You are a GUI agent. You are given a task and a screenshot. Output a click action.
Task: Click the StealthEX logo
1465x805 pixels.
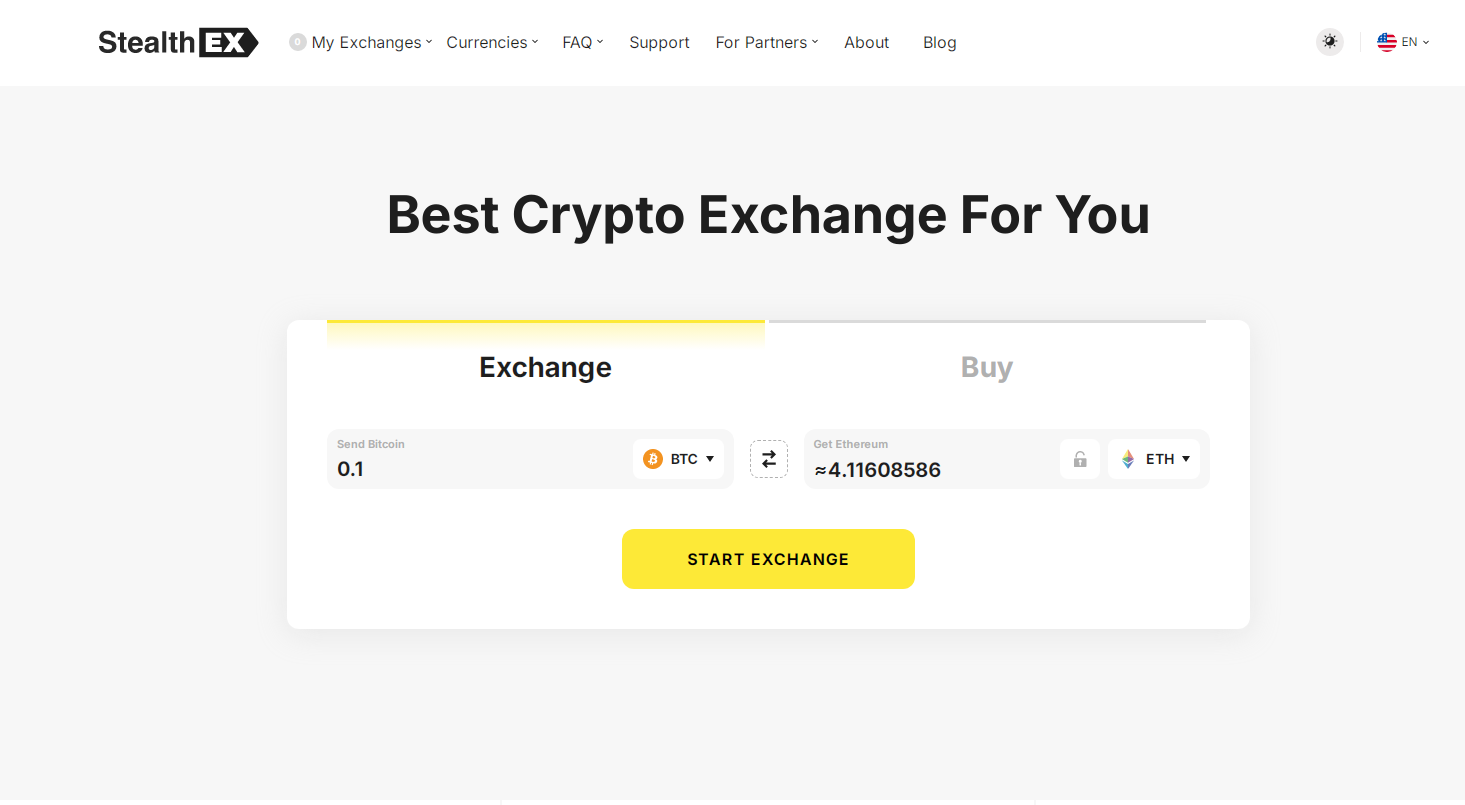[178, 42]
